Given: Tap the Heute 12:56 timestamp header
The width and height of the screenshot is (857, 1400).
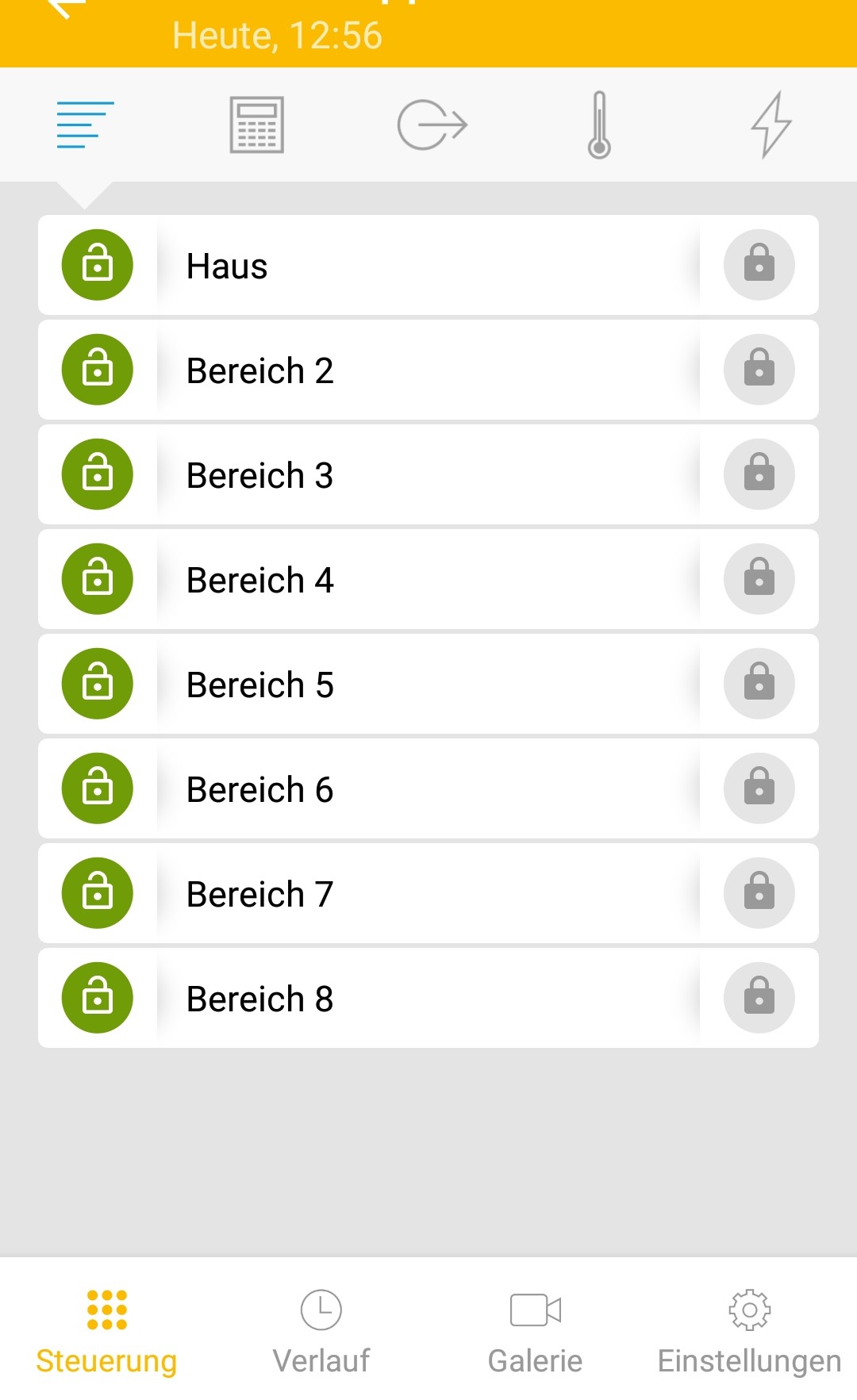Looking at the screenshot, I should (277, 36).
